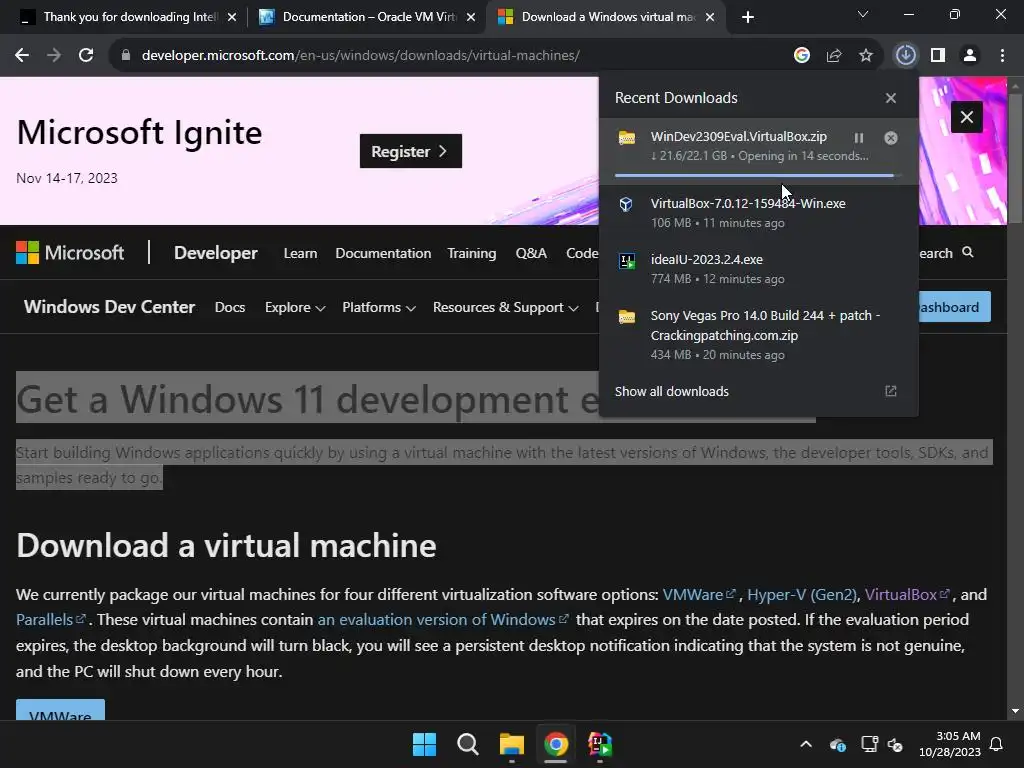Open the ideaIU-2023.2.4.exe download
This screenshot has height=768, width=1024.
tap(758, 269)
